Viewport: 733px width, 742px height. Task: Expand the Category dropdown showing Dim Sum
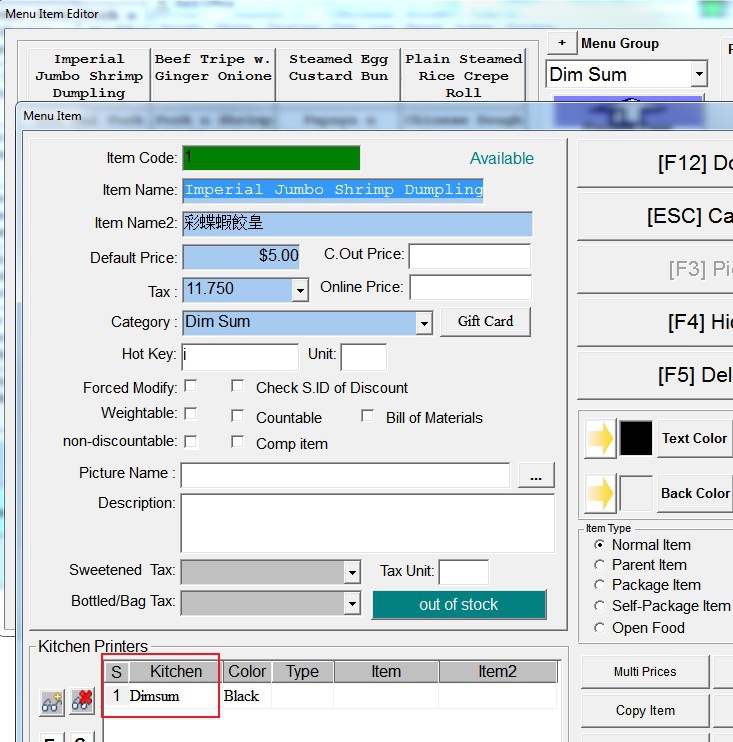click(x=424, y=323)
